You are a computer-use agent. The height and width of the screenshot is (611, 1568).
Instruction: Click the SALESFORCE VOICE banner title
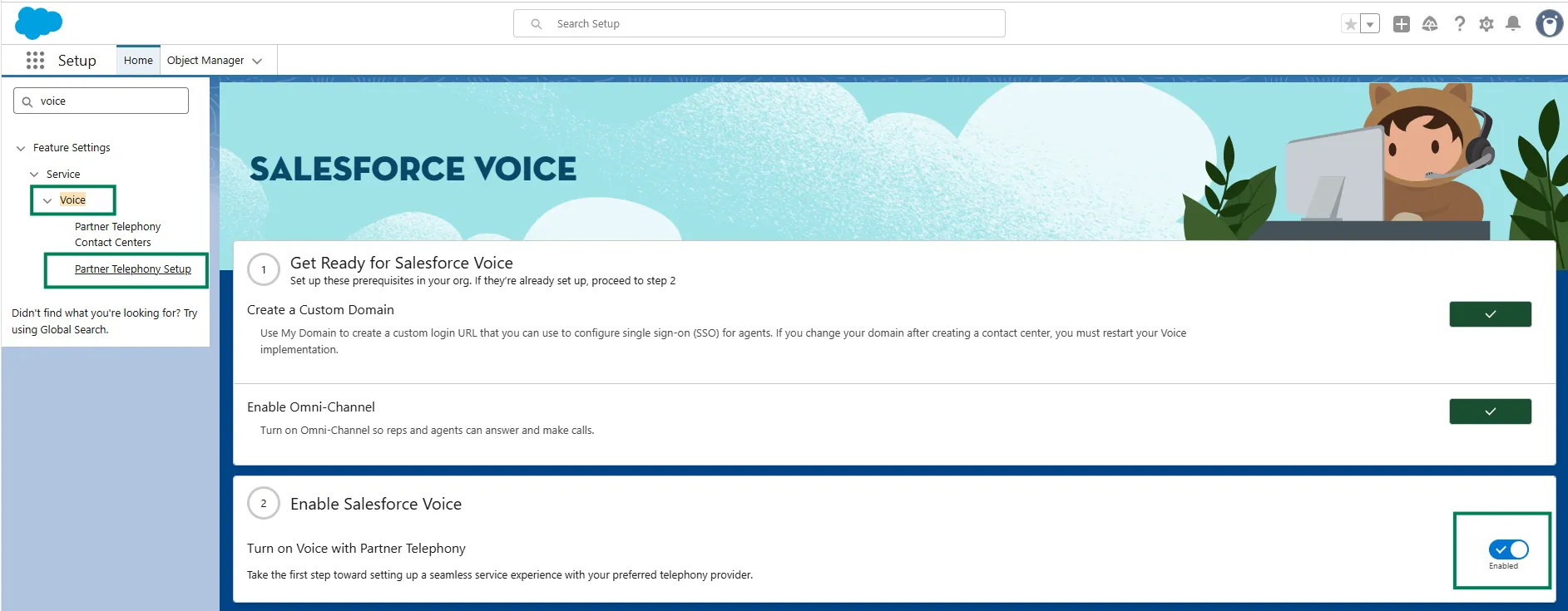point(413,169)
